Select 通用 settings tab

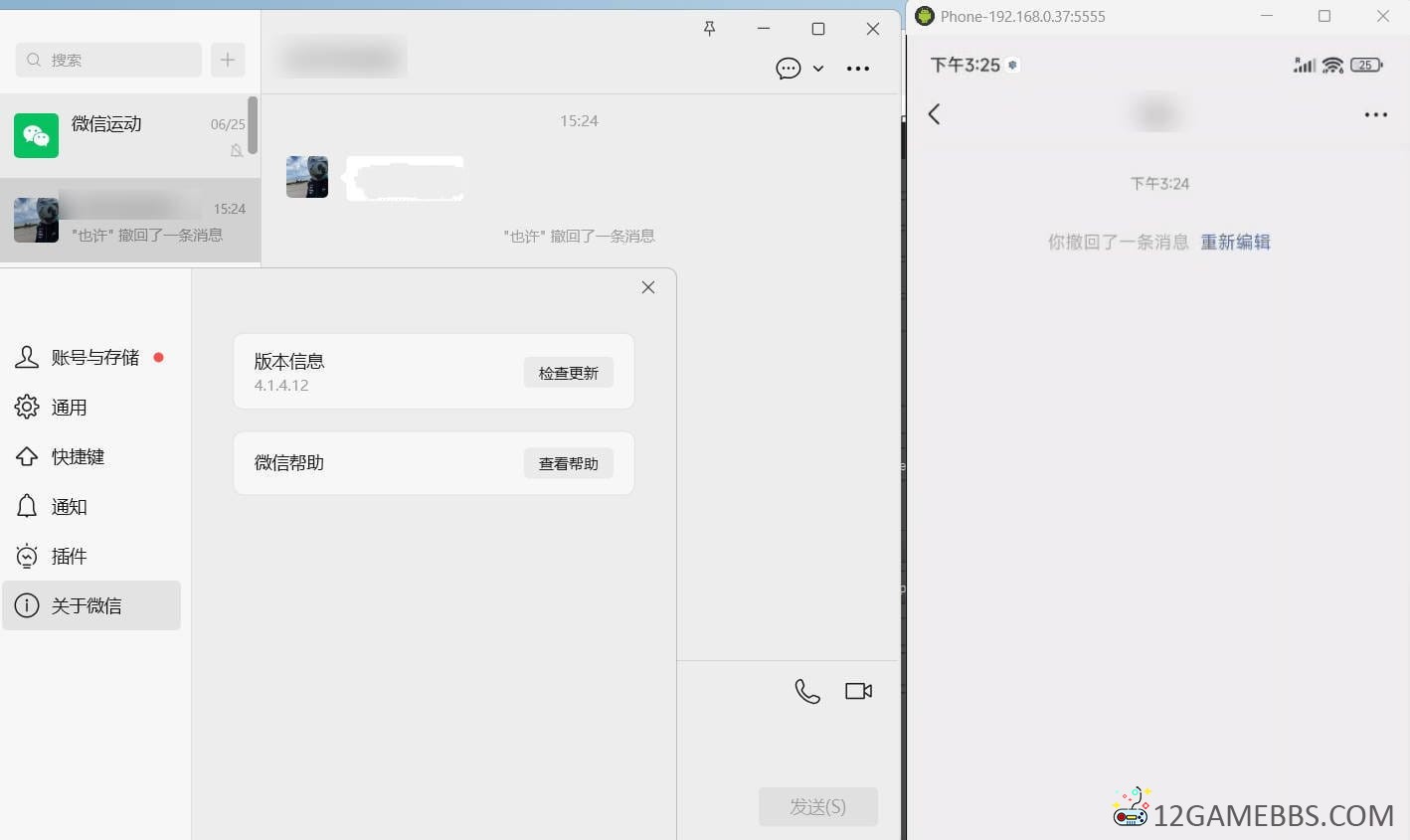click(x=69, y=408)
